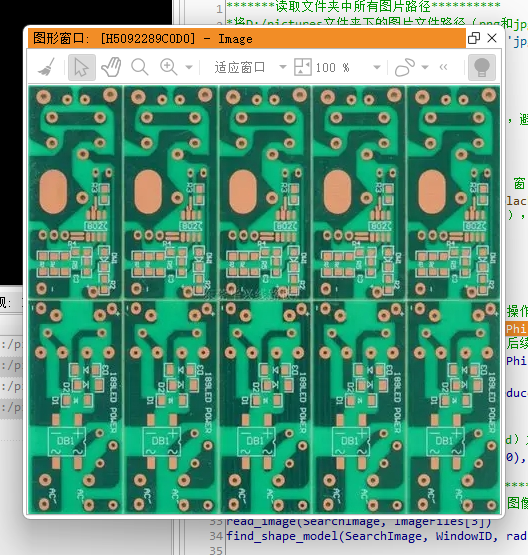This screenshot has width=528, height=555.
Task: Click the image size icon beside 100 %
Action: coord(303,67)
